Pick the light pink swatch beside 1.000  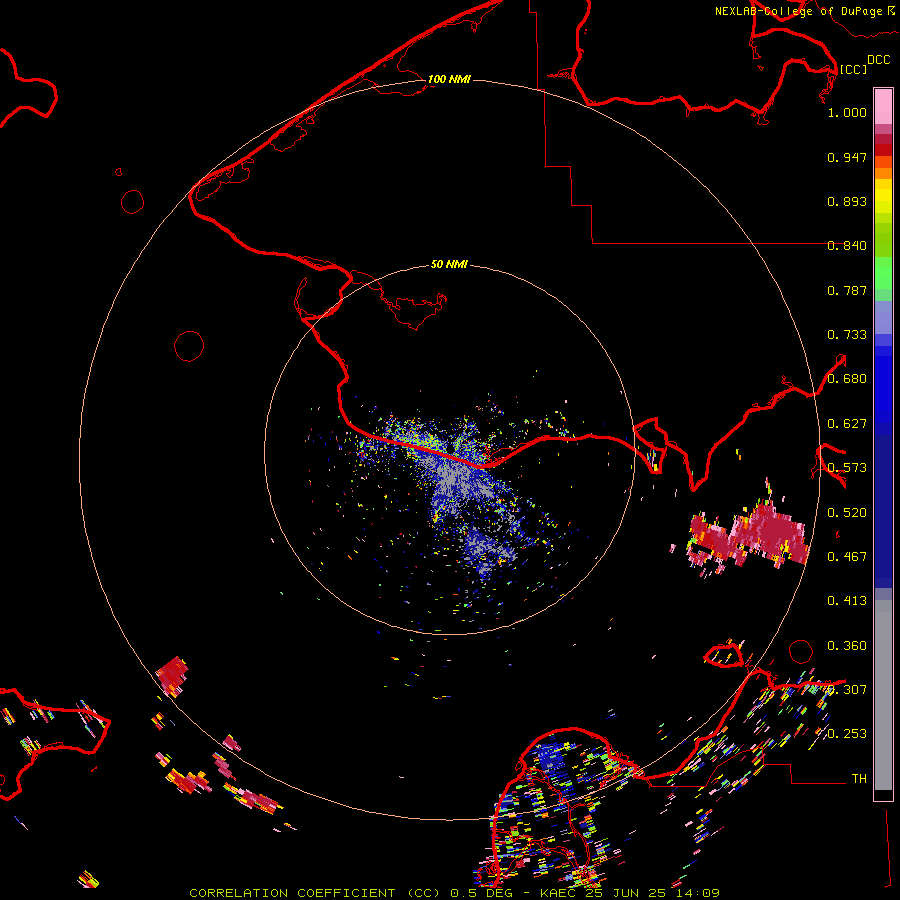tap(883, 107)
